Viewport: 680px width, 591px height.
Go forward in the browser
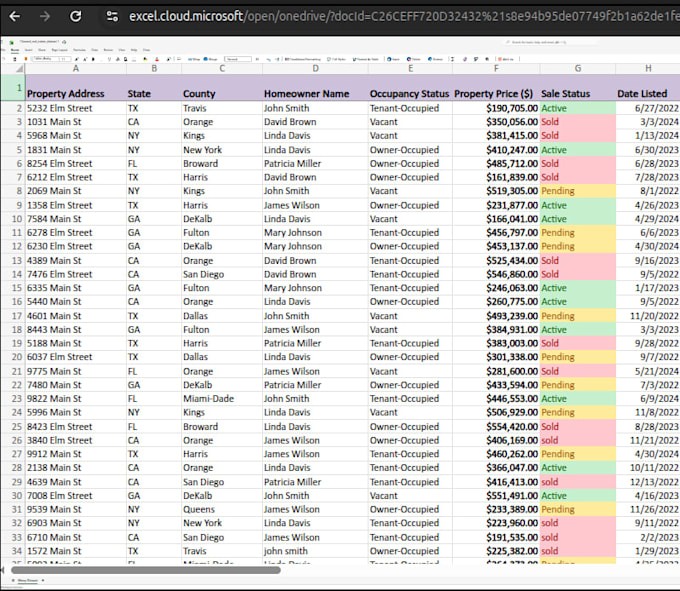point(45,16)
